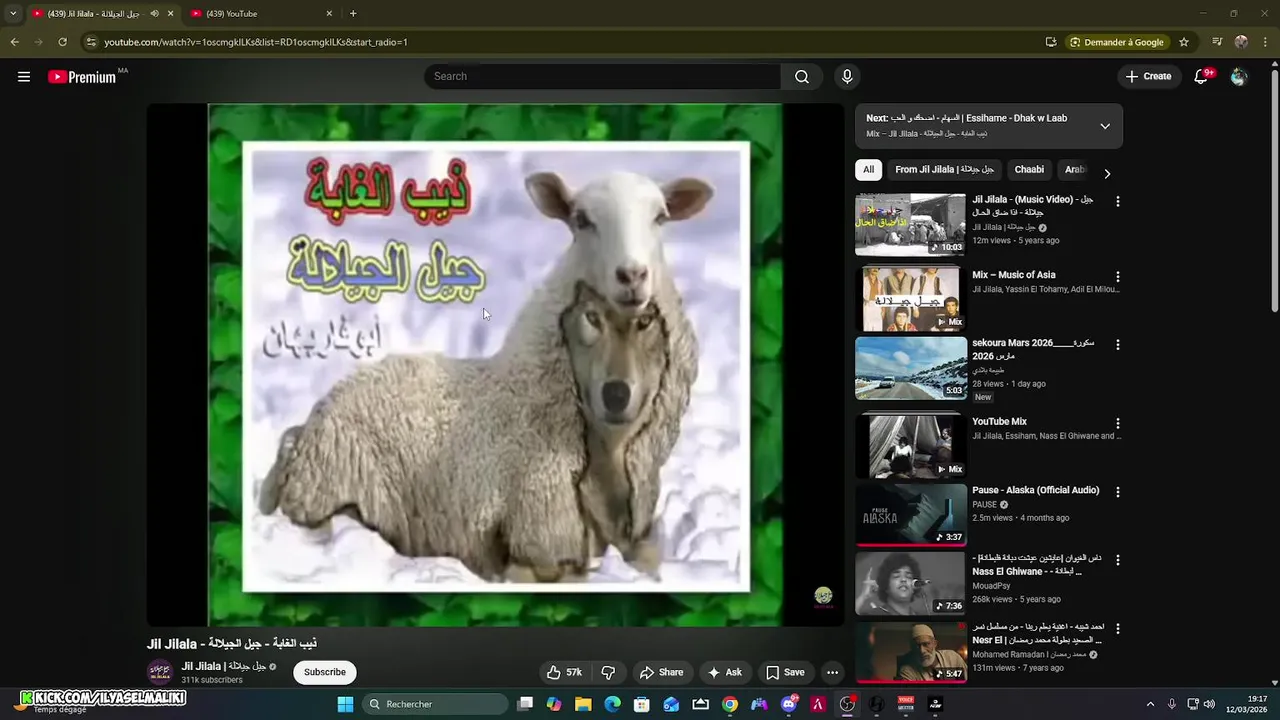Show more filter chips arrow

tap(1107, 173)
